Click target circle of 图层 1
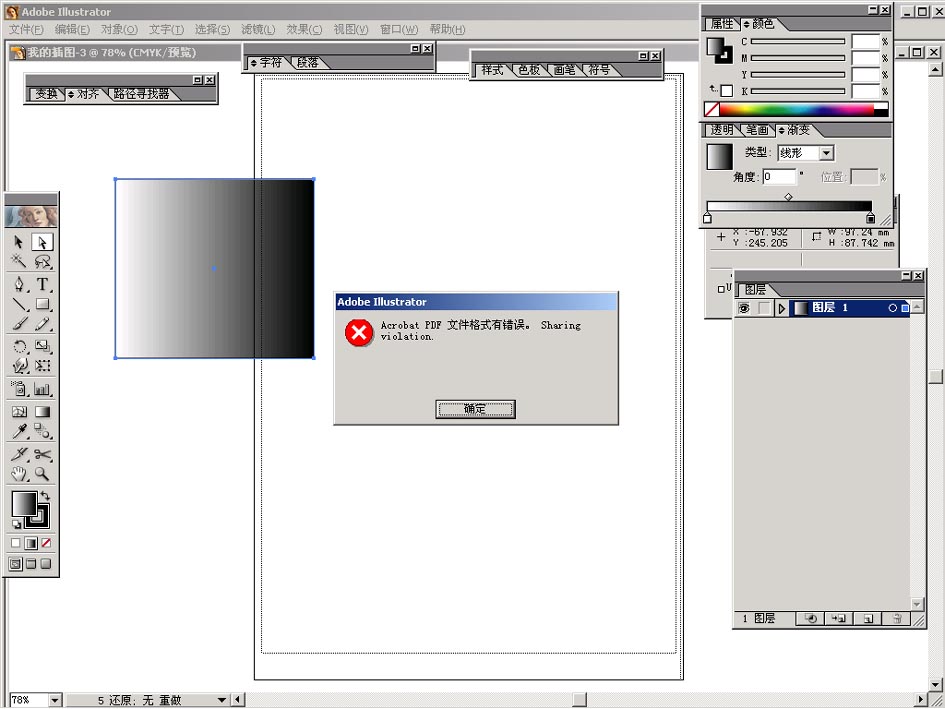The image size is (945, 709). pos(893,308)
